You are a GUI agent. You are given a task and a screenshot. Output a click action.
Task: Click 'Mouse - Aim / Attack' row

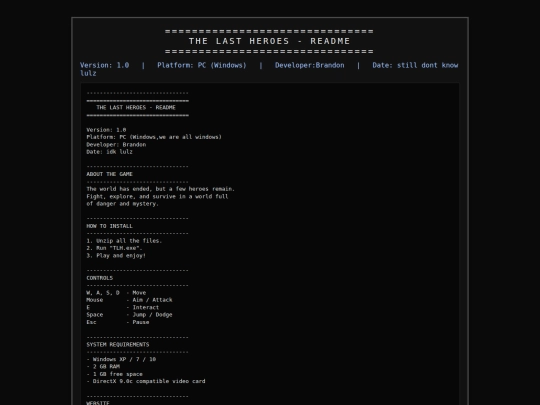coord(129,300)
